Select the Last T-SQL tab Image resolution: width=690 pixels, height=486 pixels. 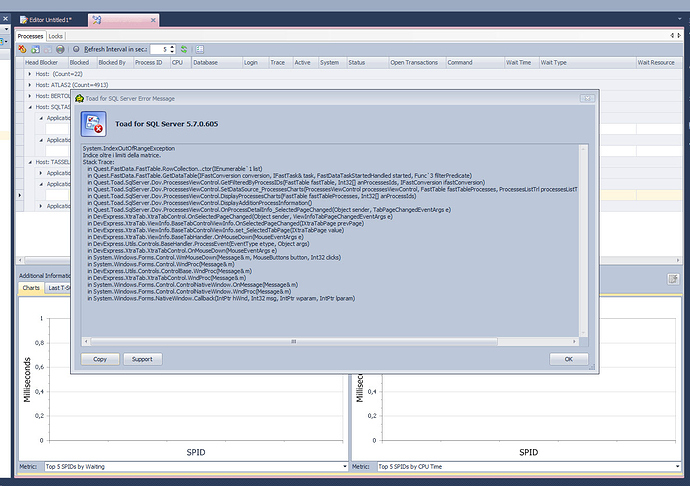point(58,288)
